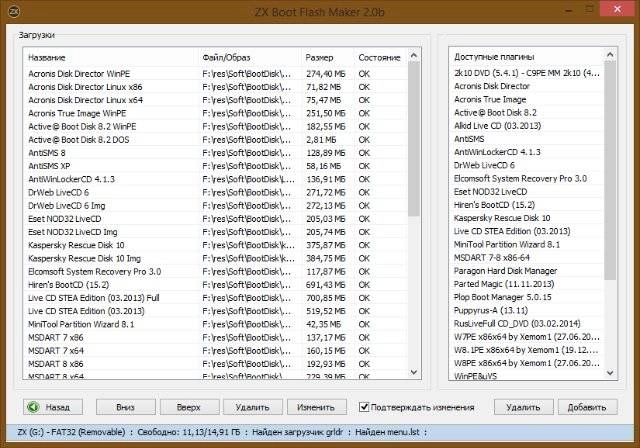Select Acronis Disk Director WinPE row

tap(216, 74)
